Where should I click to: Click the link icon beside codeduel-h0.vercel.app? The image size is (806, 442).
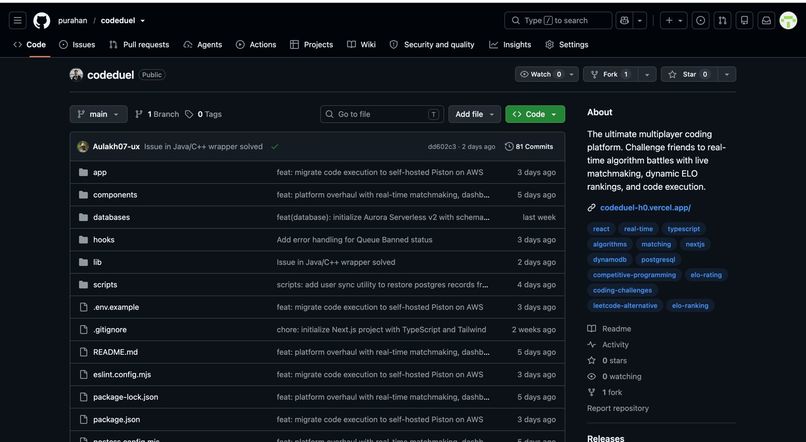592,208
